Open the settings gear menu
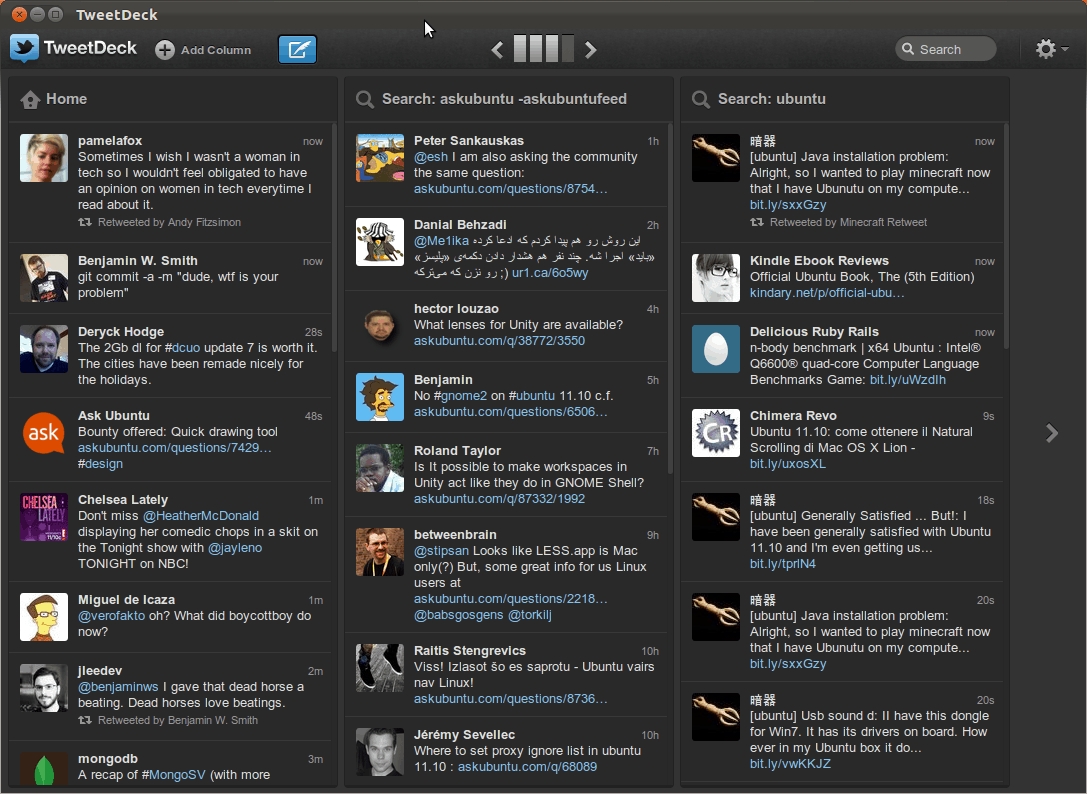This screenshot has height=794, width=1087. tap(1046, 49)
